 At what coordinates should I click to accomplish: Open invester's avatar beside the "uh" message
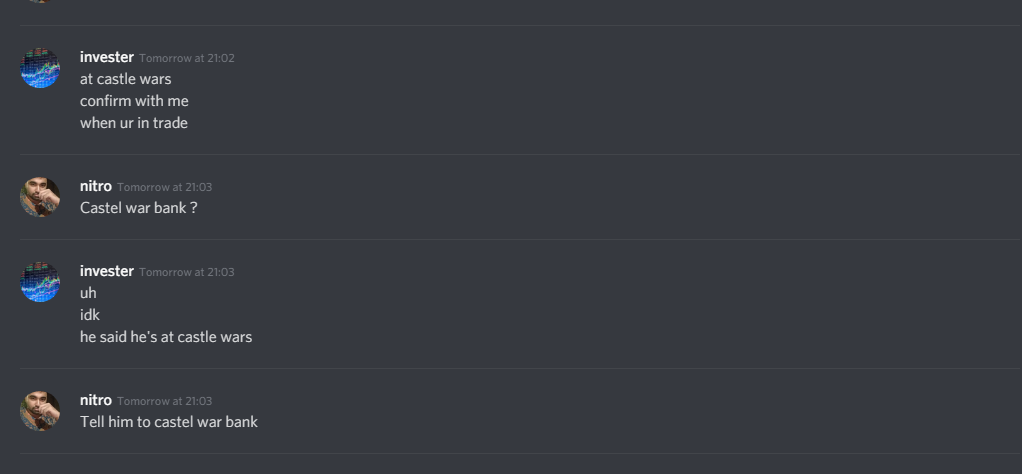40,282
